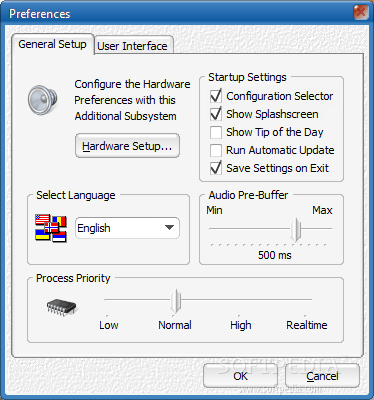Click the Min label of Audio Pre-Buffer
The image size is (374, 400).
click(214, 210)
